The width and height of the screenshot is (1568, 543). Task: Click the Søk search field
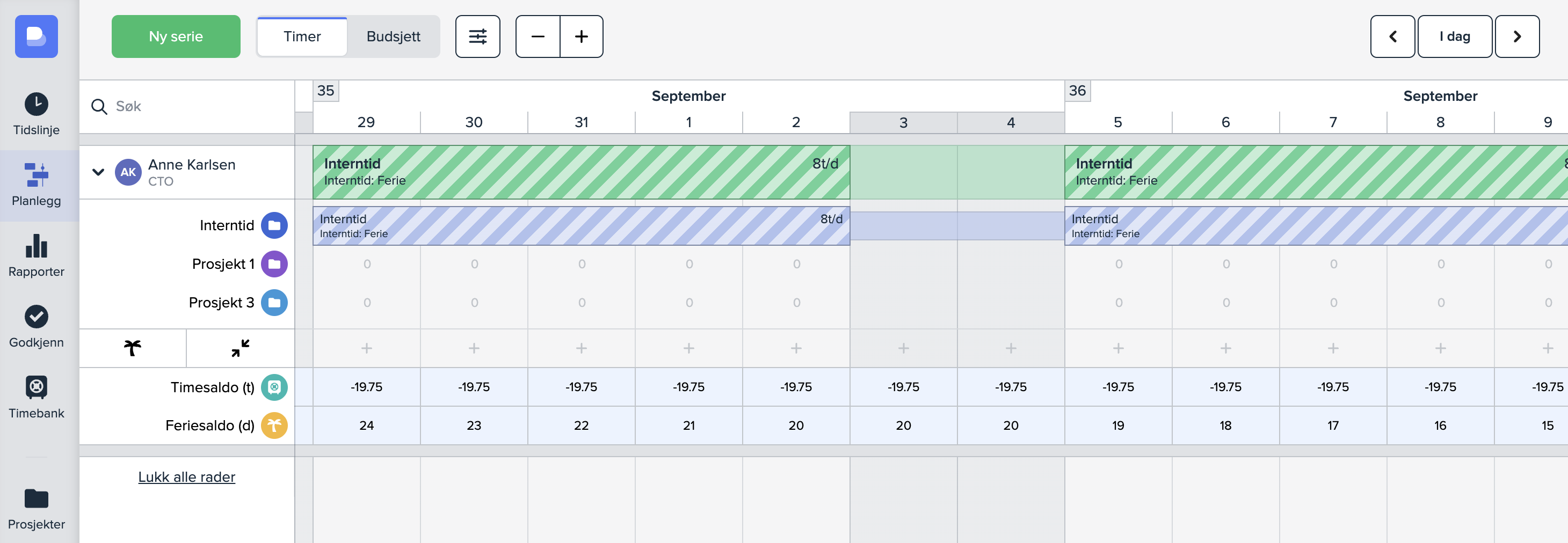195,106
